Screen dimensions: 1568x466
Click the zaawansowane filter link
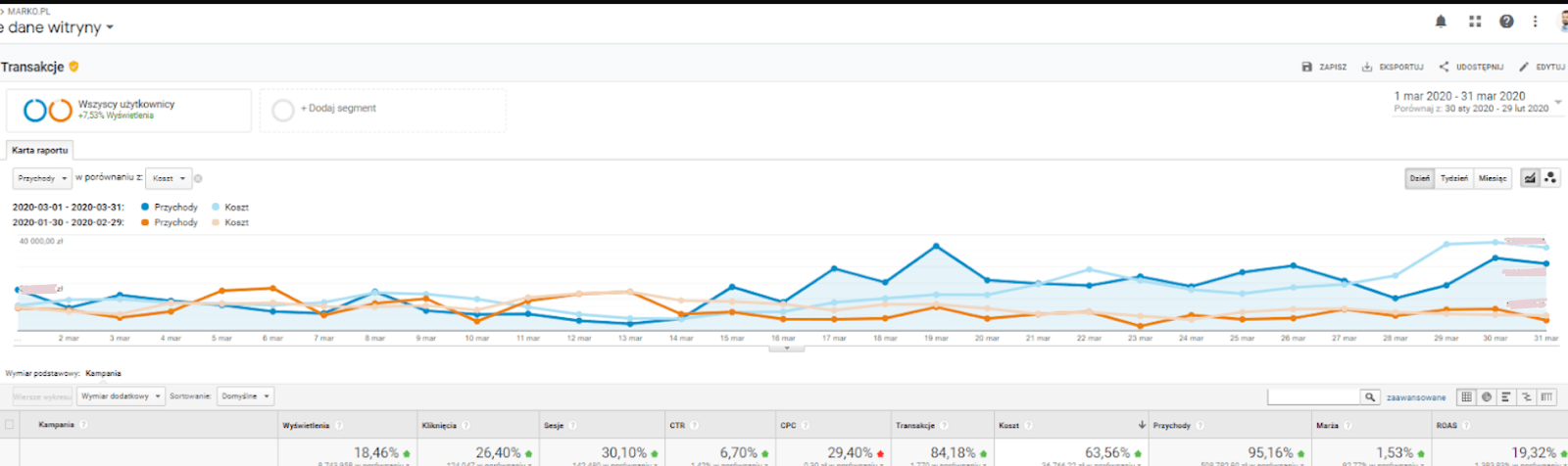click(x=1416, y=397)
